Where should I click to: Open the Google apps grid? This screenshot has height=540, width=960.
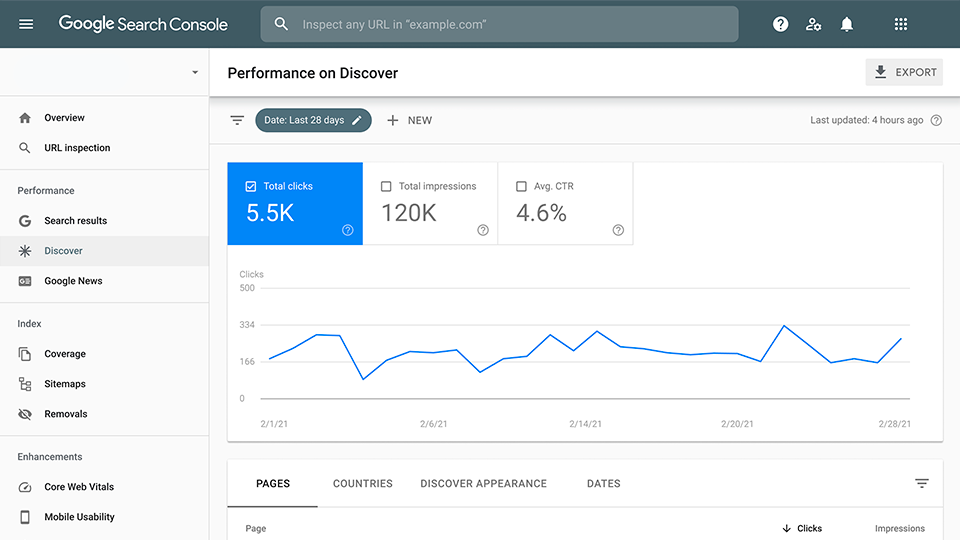point(900,24)
